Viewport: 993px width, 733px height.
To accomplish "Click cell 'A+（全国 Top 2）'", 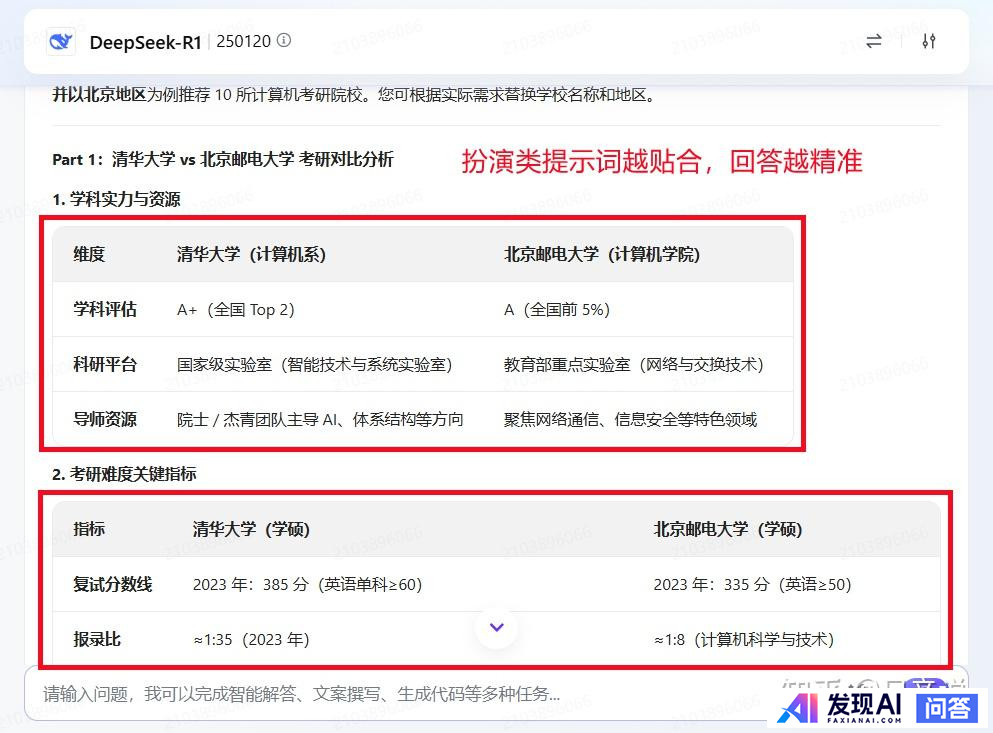I will pos(236,310).
